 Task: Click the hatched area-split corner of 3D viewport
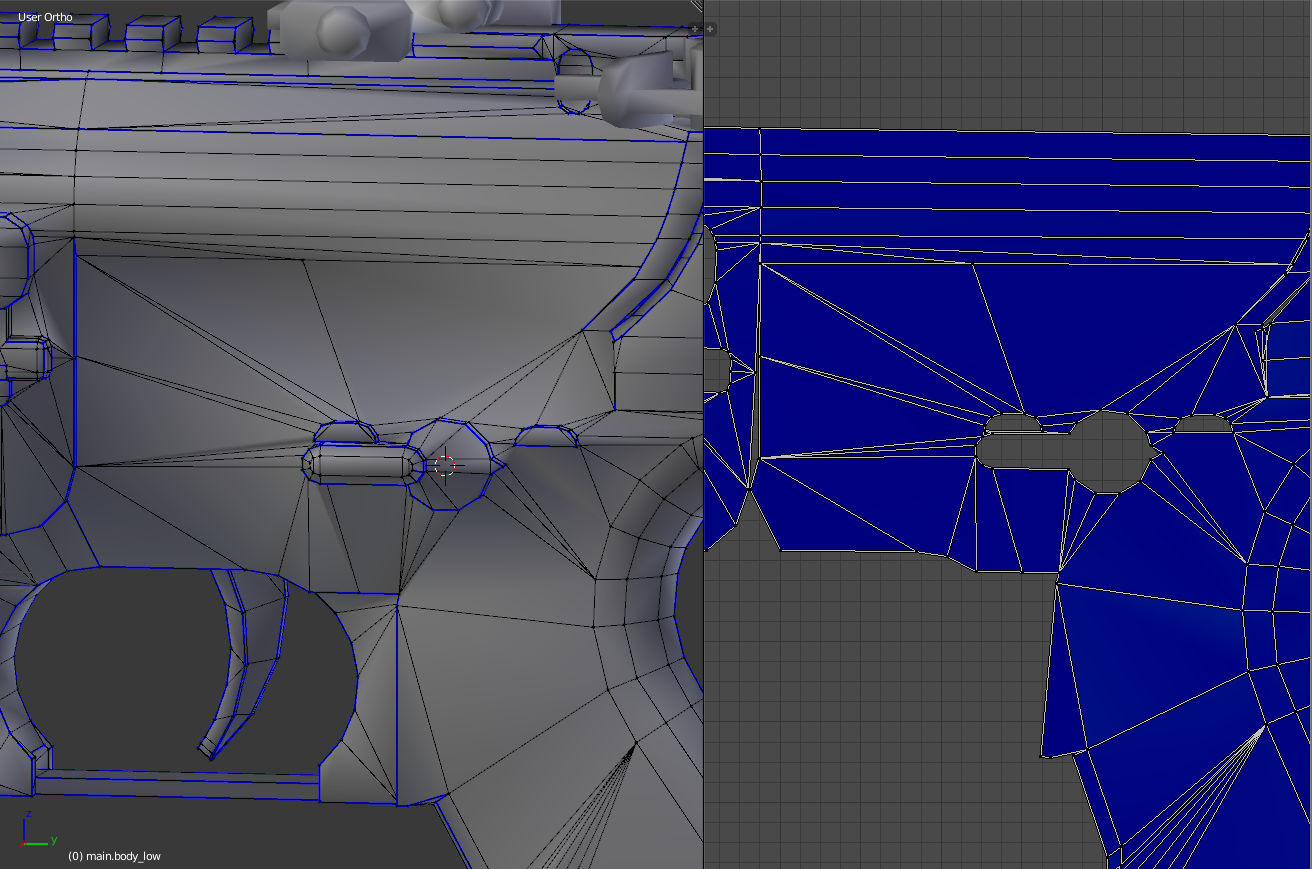click(697, 6)
